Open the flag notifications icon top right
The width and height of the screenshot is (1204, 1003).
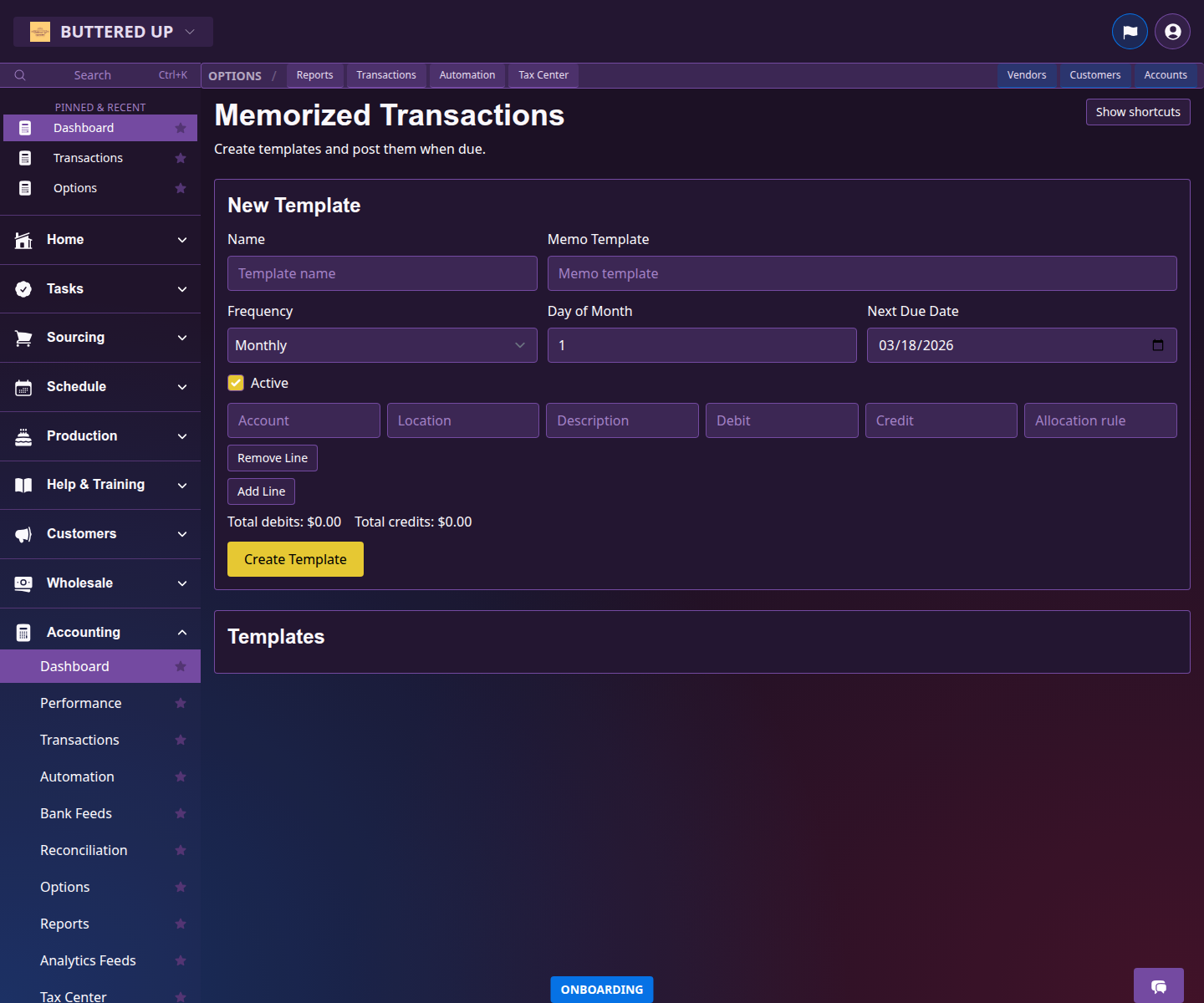coord(1130,31)
